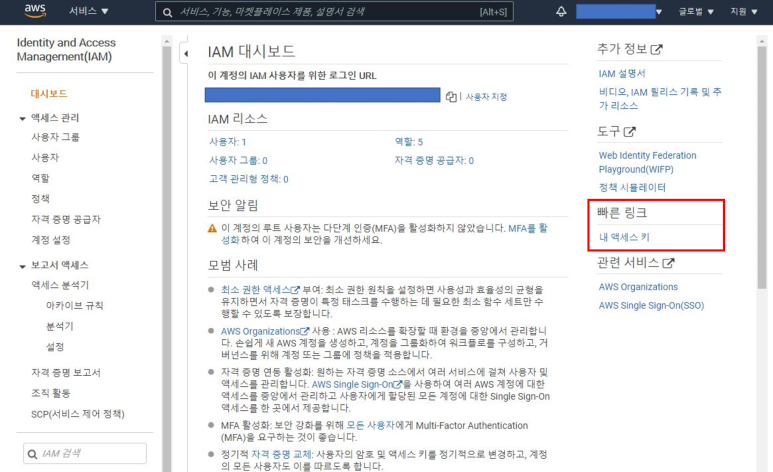Click the 사용자 그룹: 0 link
This screenshot has height=472, width=773.
238,161
